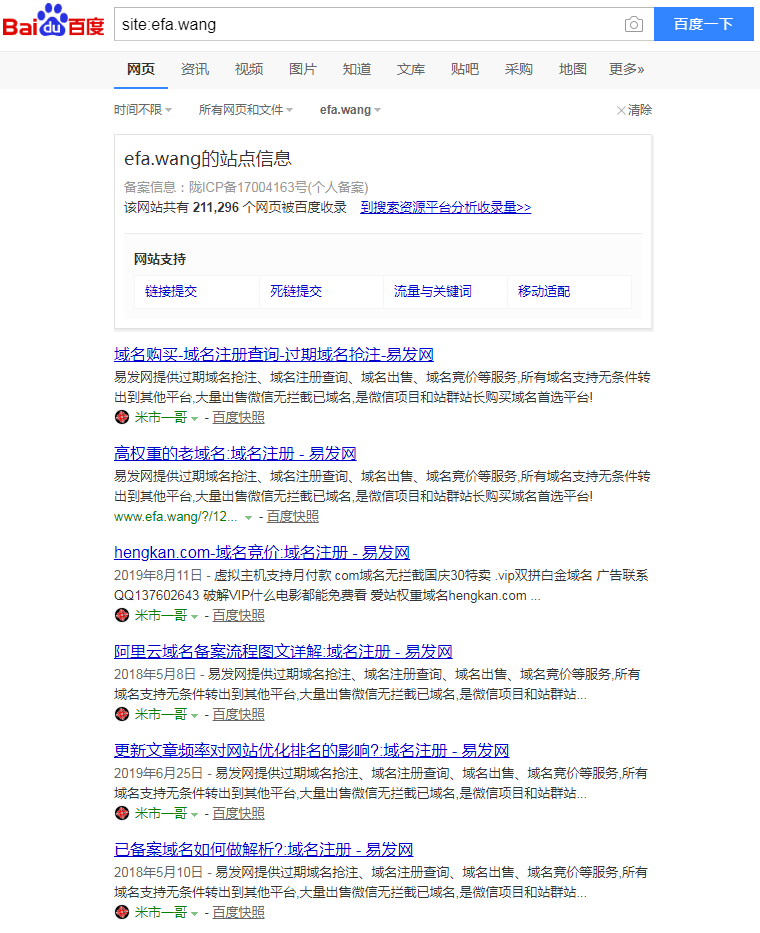Click www.efa.wang/?/12... URL

176,516
